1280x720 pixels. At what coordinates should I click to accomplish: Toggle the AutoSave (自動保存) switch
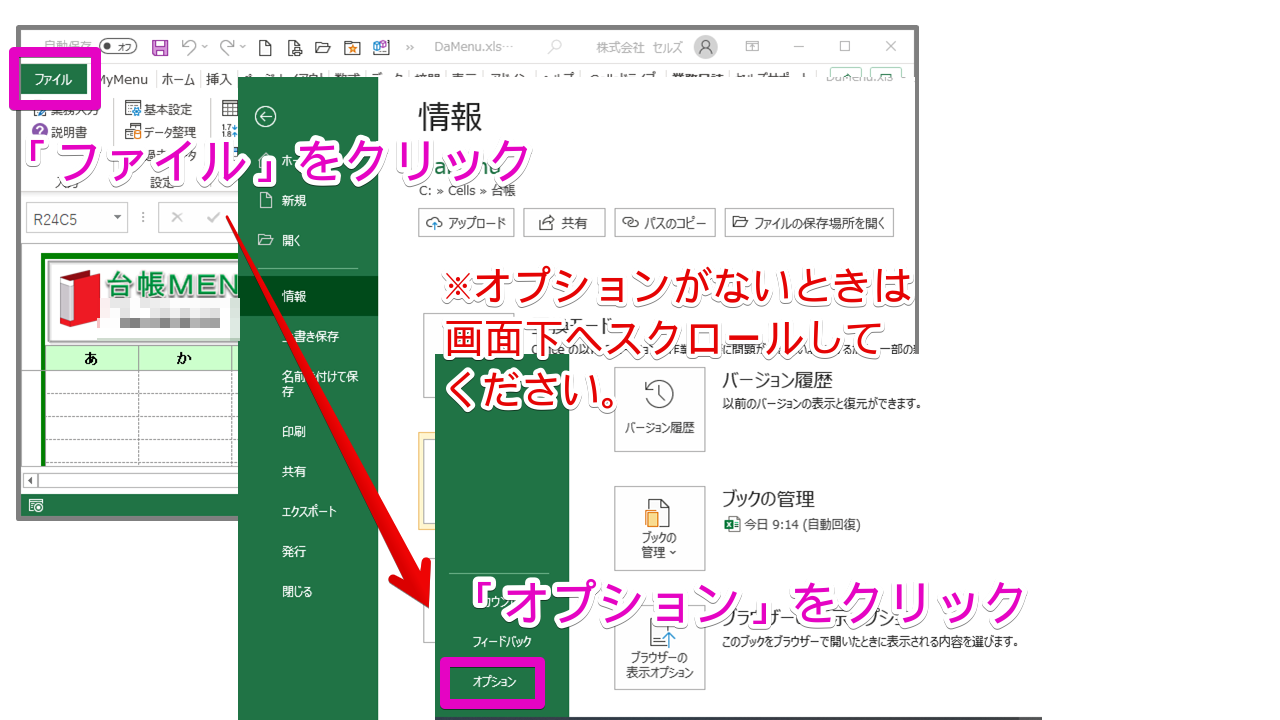118,47
